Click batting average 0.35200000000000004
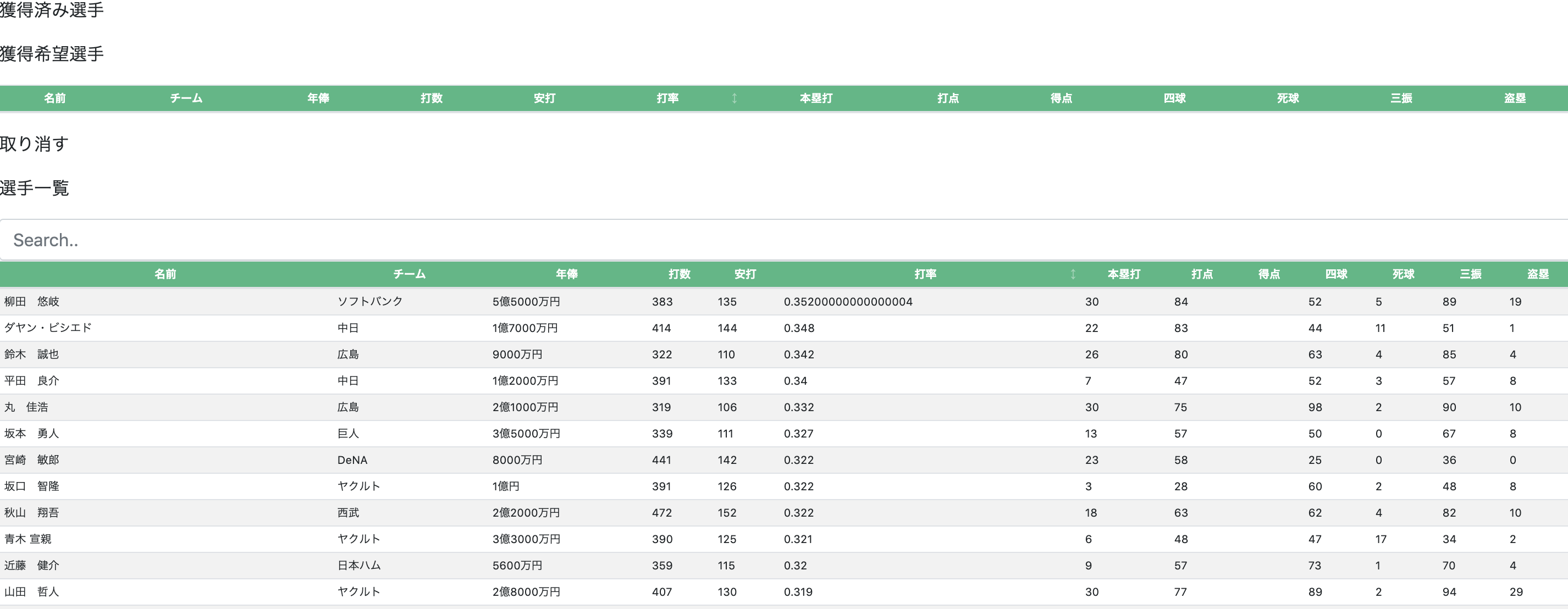Image resolution: width=1568 pixels, height=609 pixels. [x=848, y=302]
